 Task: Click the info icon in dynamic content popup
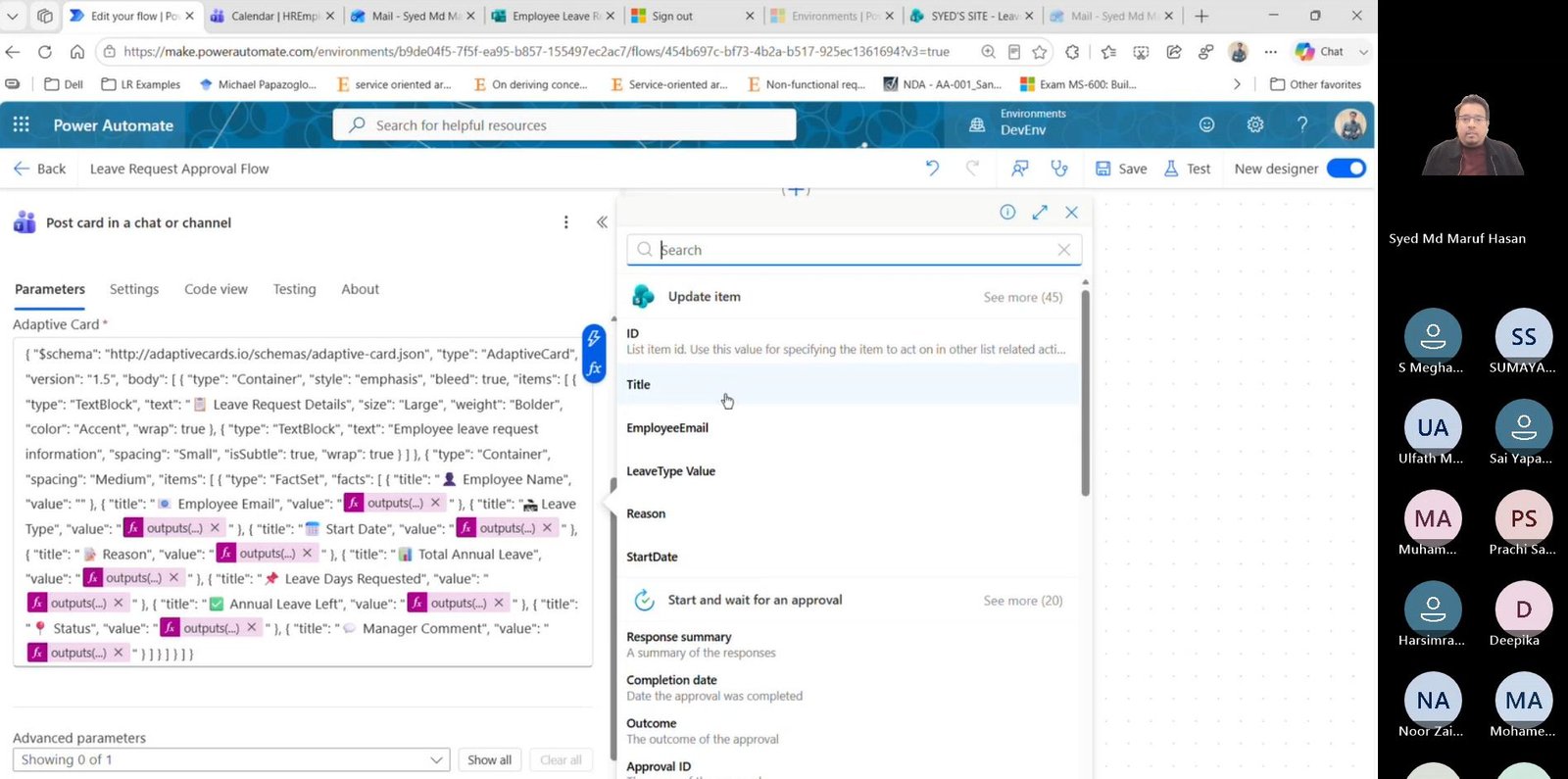click(1007, 212)
